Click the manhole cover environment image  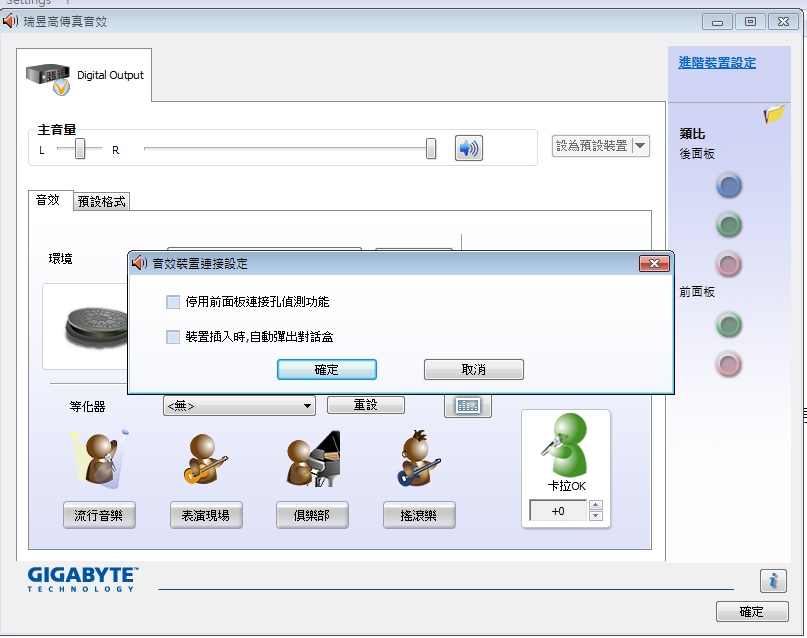97,326
